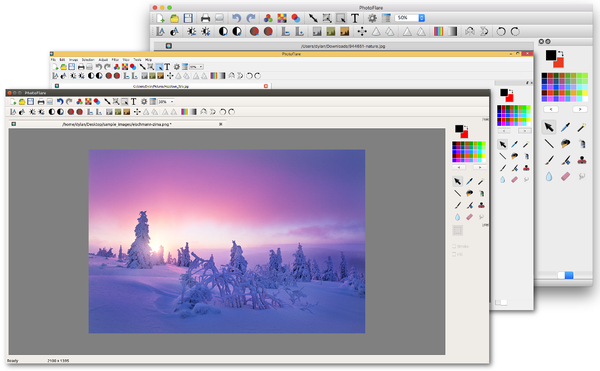This screenshot has width=600, height=371.
Task: Select paint bucket tool in front window palette
Action: click(x=470, y=193)
